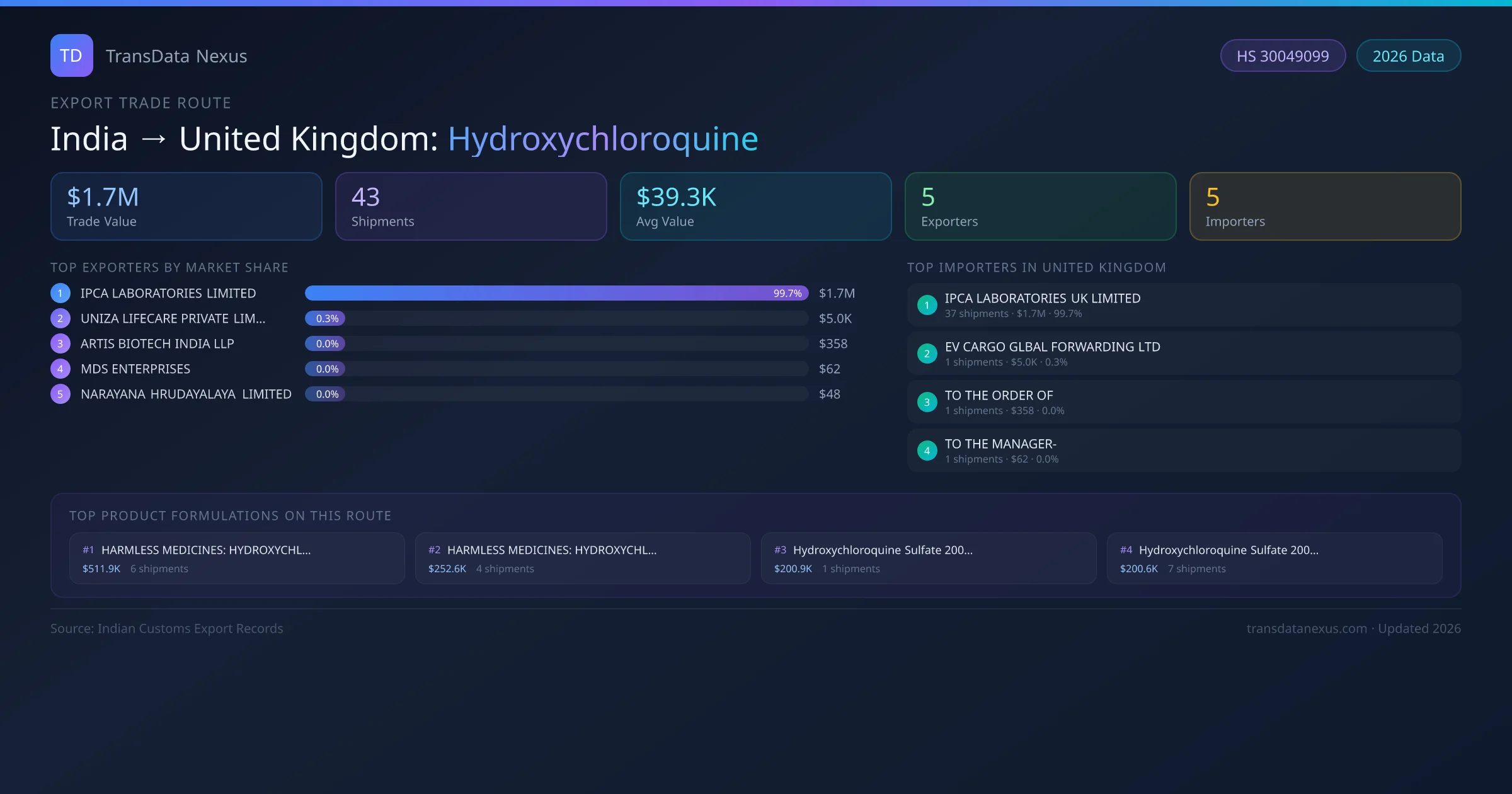Screen dimensions: 1512x794
Task: Select the green 3 badge next to TO THE ORDER OF
Action: [x=927, y=402]
